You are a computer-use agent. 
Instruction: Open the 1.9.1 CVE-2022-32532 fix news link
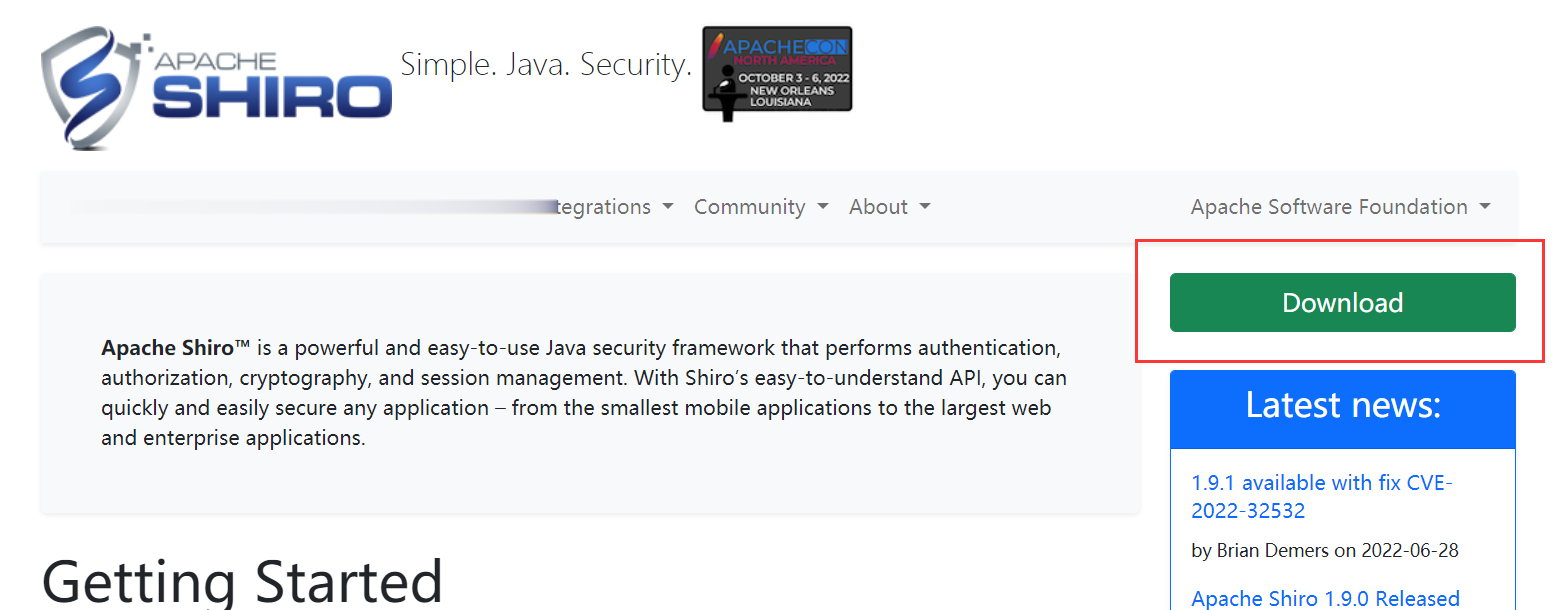(1321, 497)
